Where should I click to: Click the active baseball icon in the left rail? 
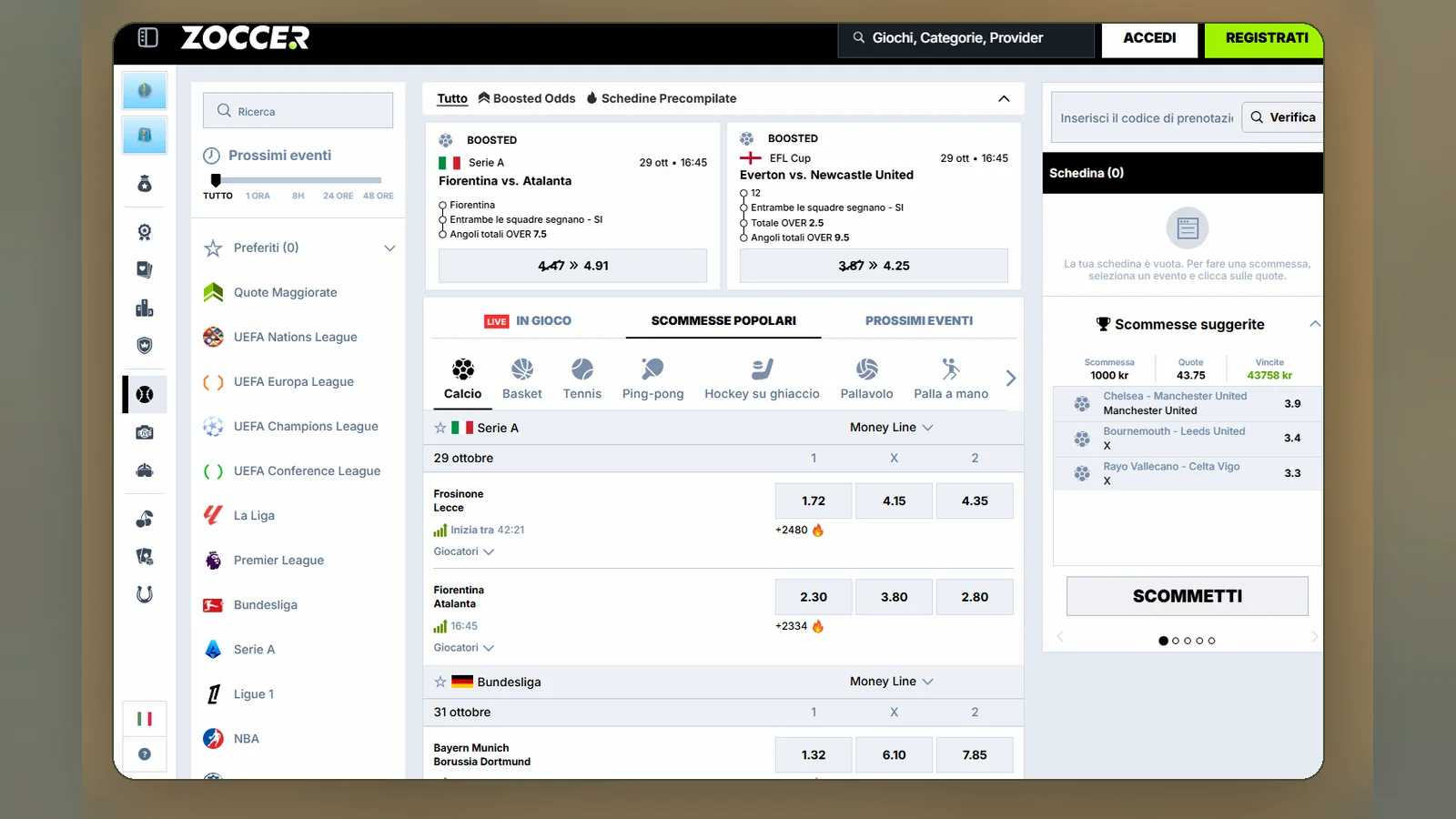[145, 394]
